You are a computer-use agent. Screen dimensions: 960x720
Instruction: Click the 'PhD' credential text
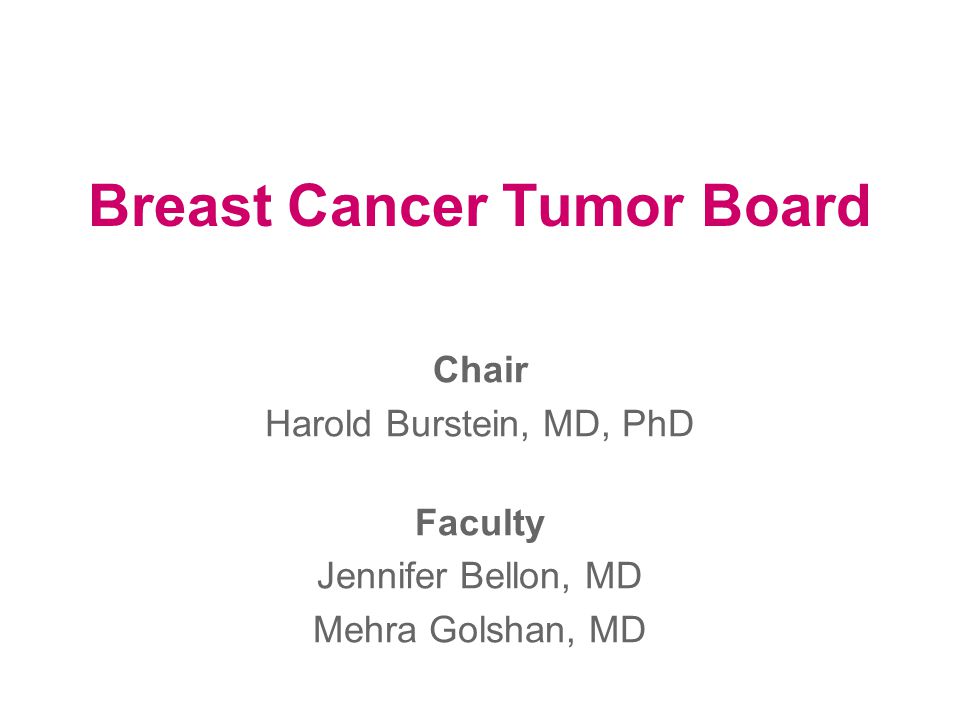658,424
